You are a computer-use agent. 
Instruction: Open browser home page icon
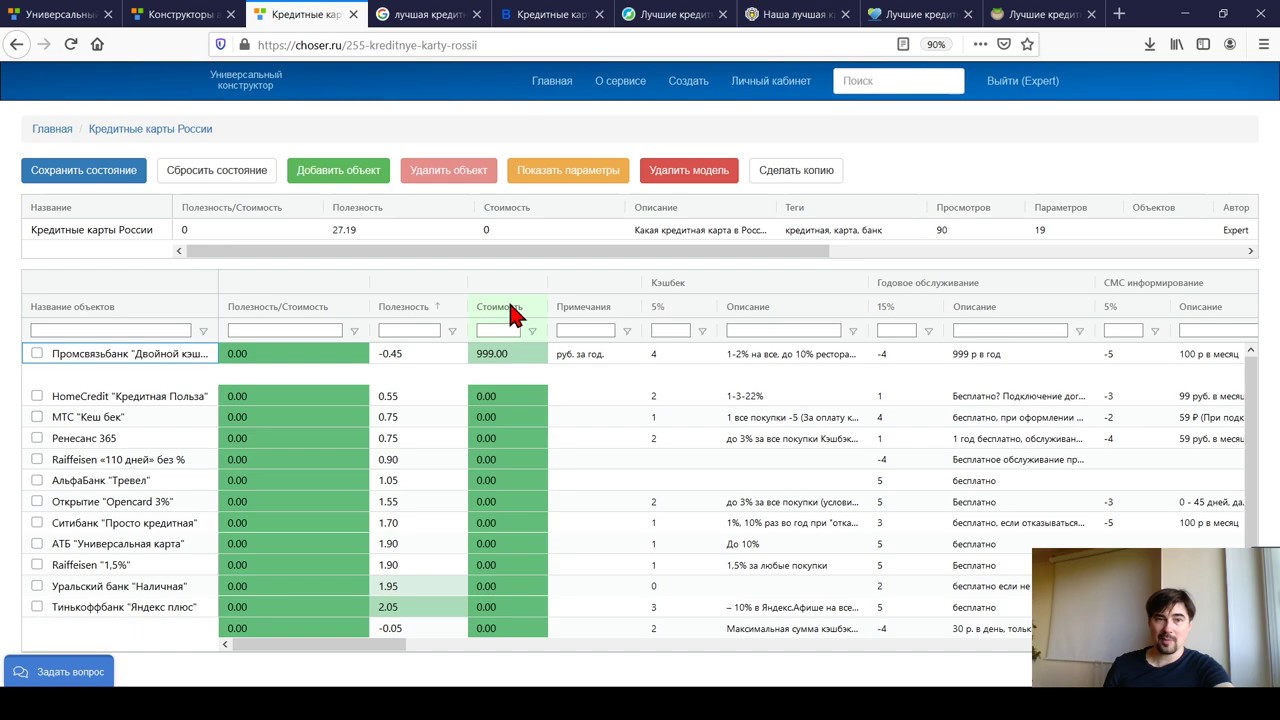(97, 44)
